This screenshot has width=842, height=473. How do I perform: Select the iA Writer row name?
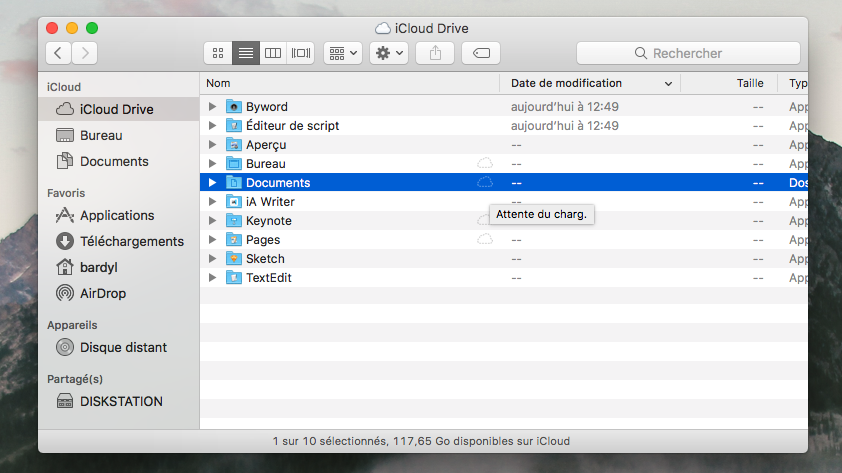click(270, 202)
